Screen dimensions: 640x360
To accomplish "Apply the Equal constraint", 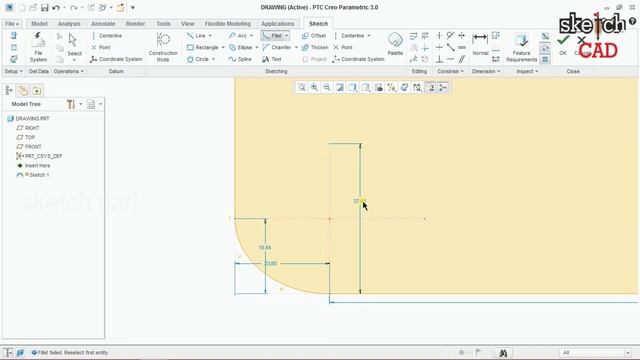I will tap(462, 47).
